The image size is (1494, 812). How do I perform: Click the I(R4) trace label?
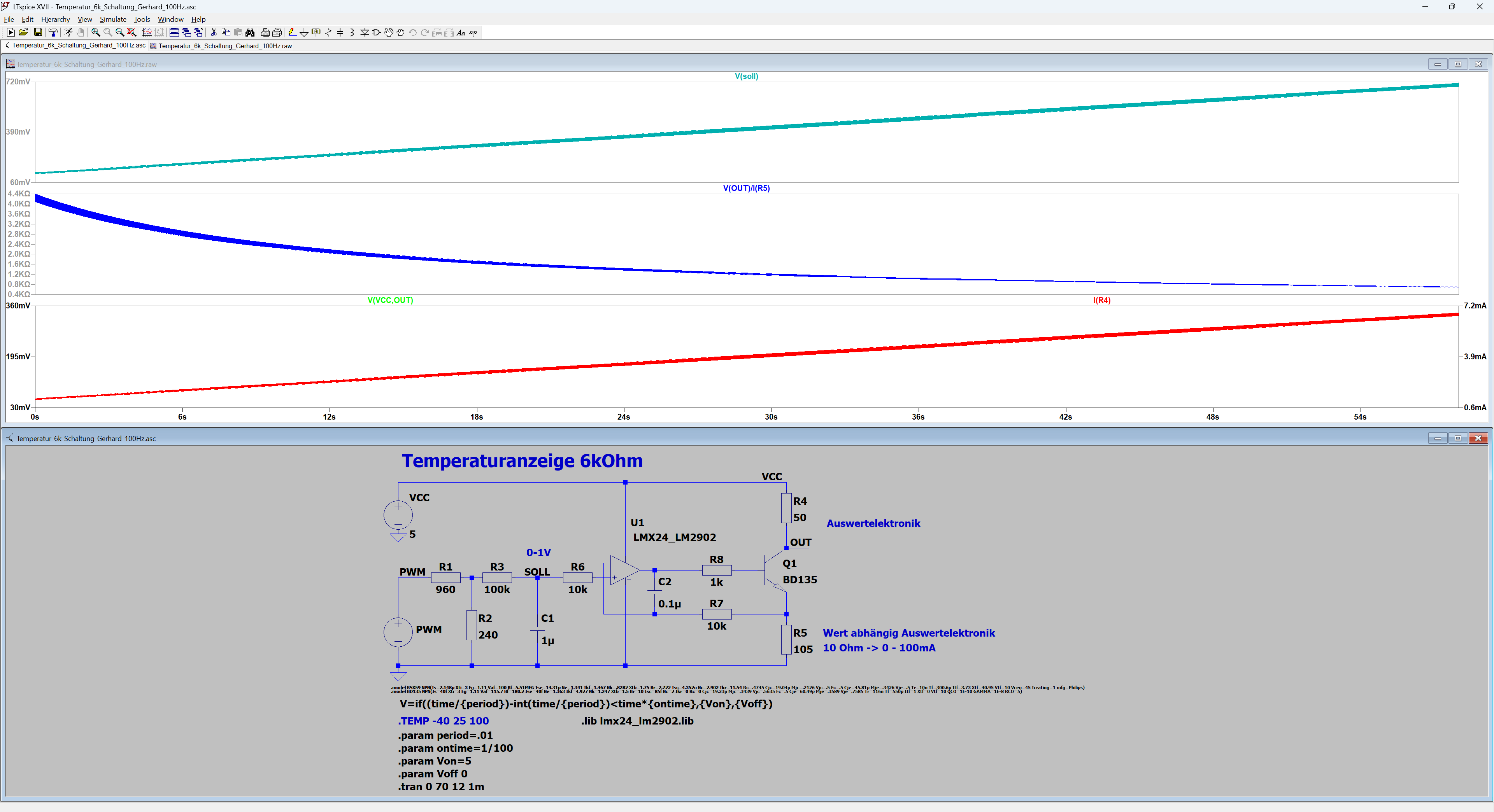pos(1101,300)
